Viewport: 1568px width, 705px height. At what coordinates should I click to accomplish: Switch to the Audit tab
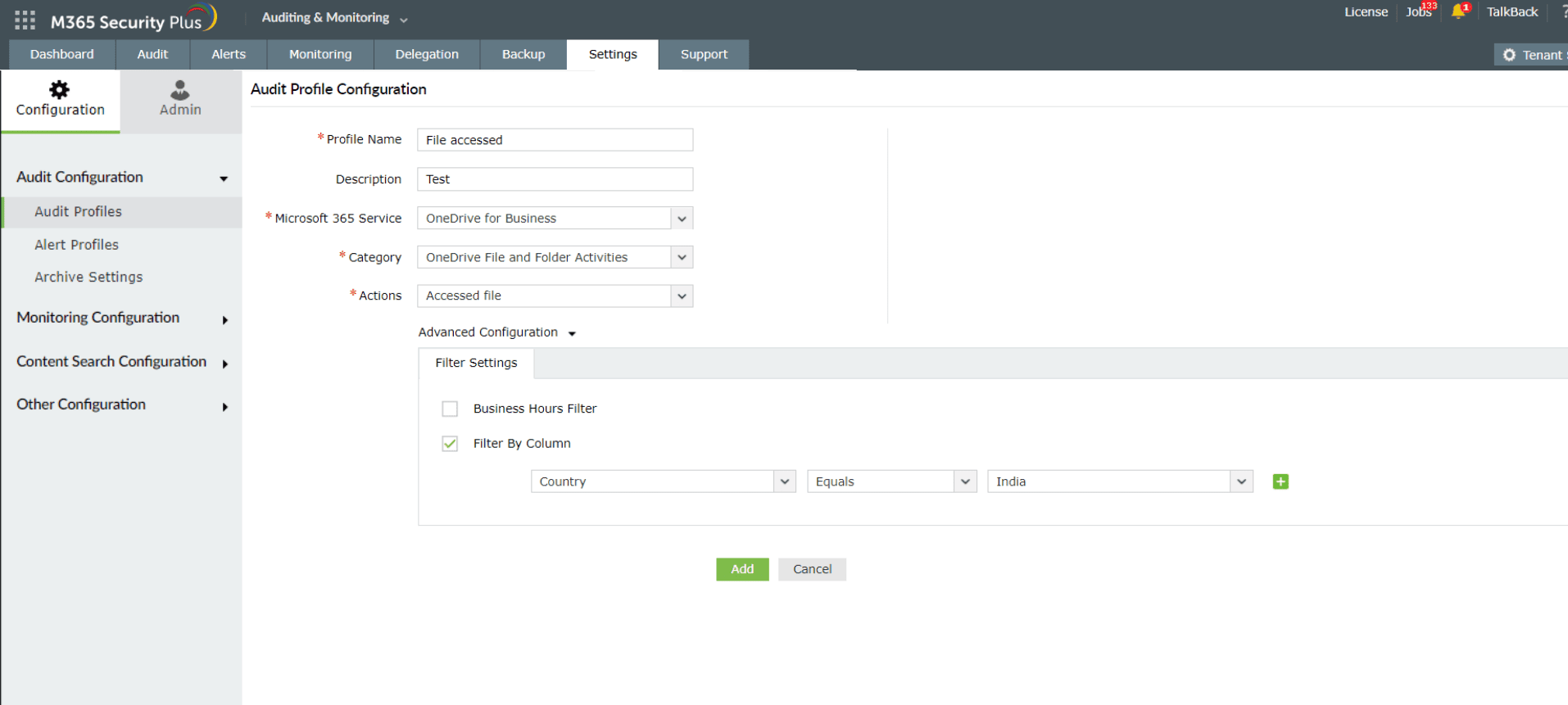point(152,55)
